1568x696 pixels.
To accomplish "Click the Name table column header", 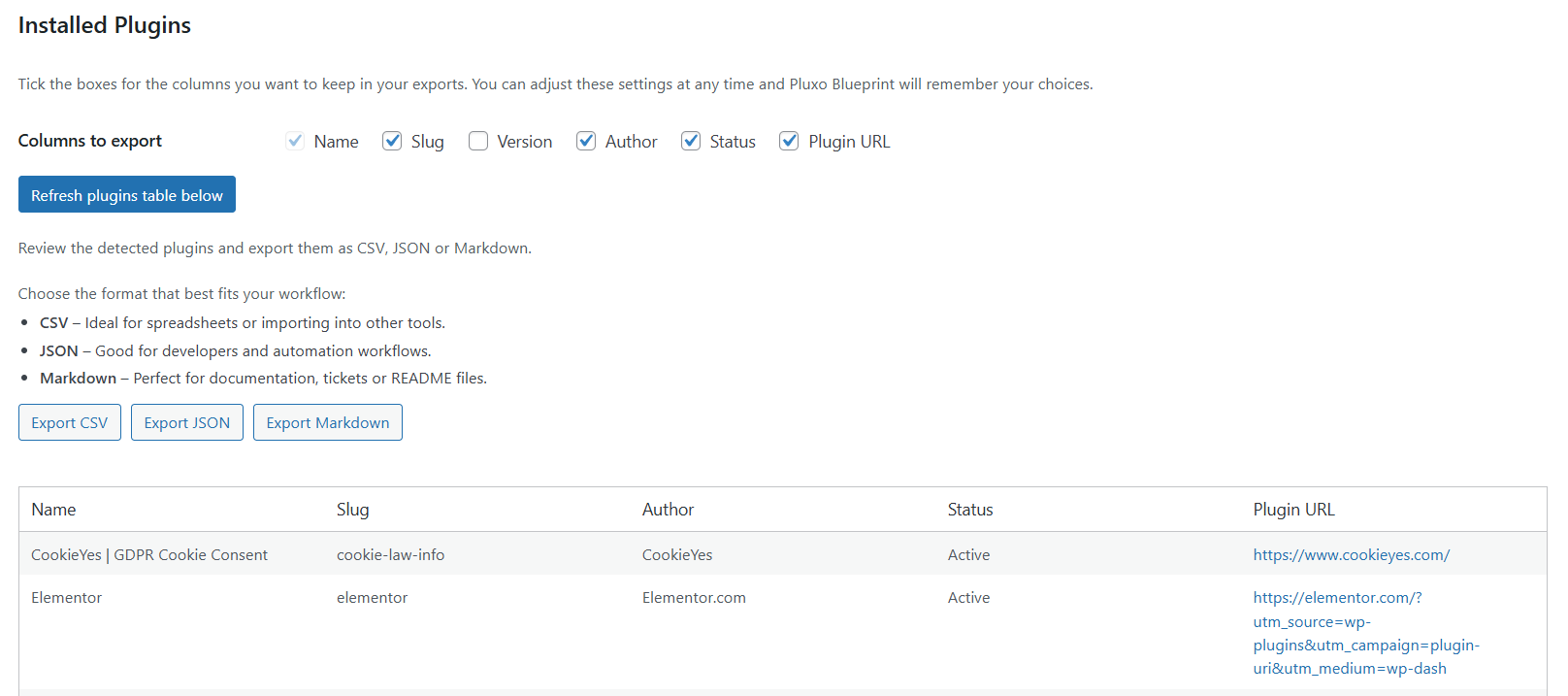I will tap(53, 510).
